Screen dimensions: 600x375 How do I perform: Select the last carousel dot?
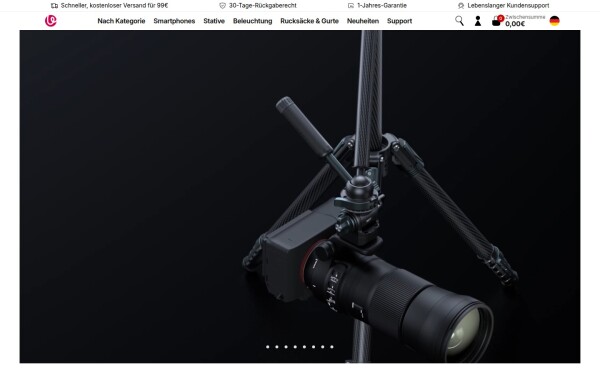332,347
